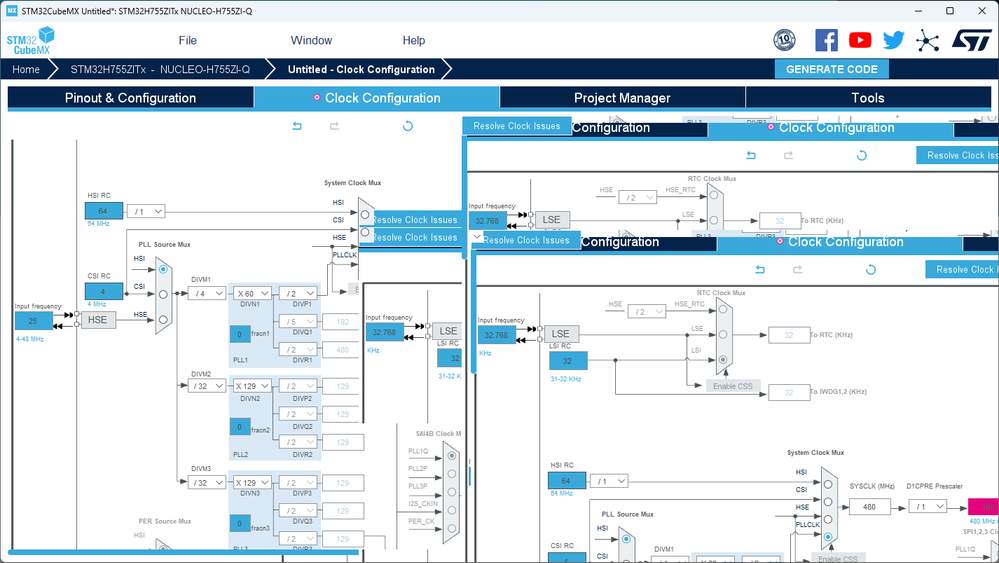Select PLL2P in the SAI4B Clock Mux
Image resolution: width=999 pixels, height=563 pixels.
(x=452, y=474)
